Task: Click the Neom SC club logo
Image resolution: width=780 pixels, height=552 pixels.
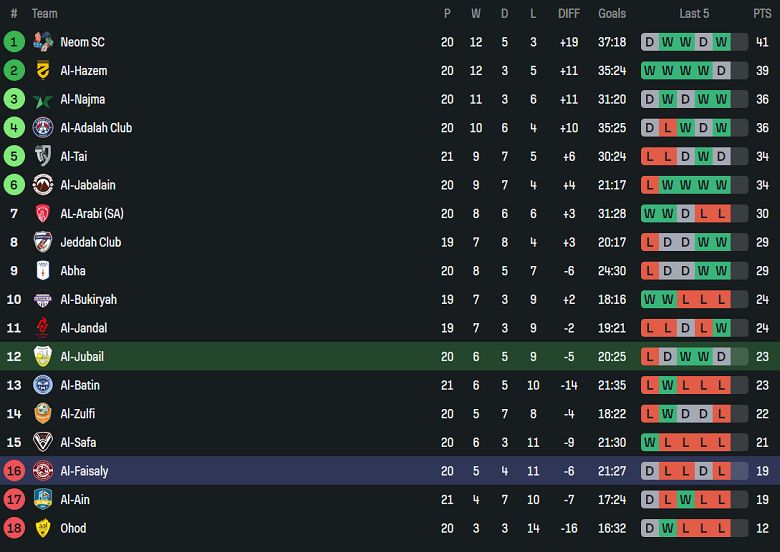Action: pyautogui.click(x=42, y=42)
